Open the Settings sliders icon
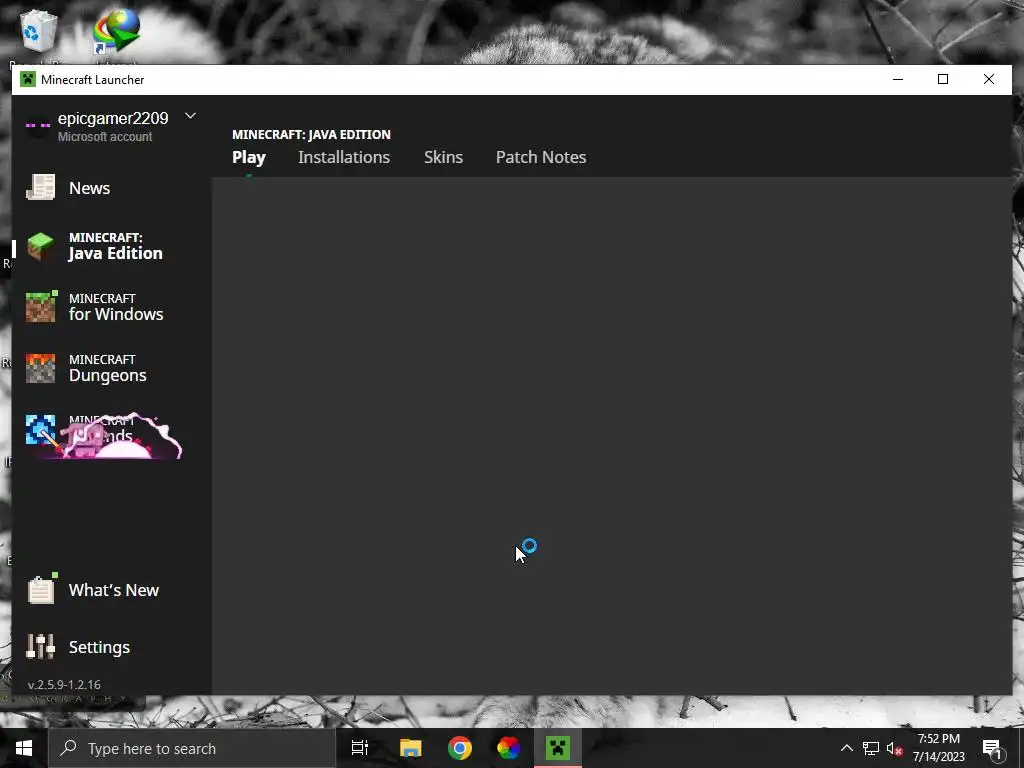The width and height of the screenshot is (1024, 768). coord(40,647)
